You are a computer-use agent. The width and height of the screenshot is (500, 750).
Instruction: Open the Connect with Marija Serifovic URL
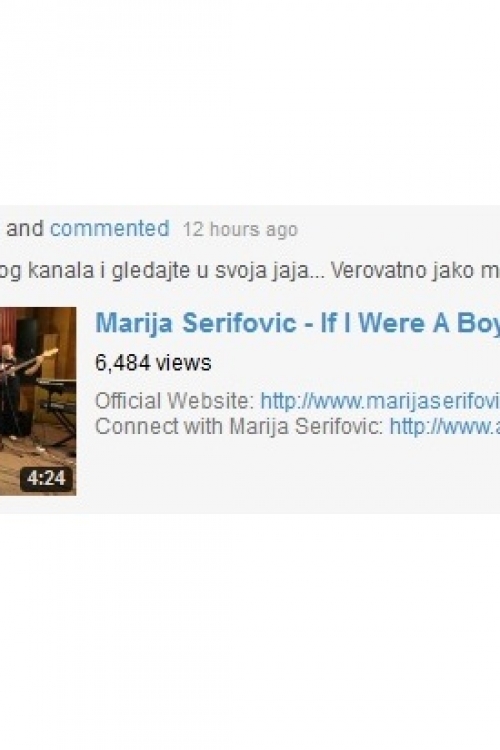444,426
